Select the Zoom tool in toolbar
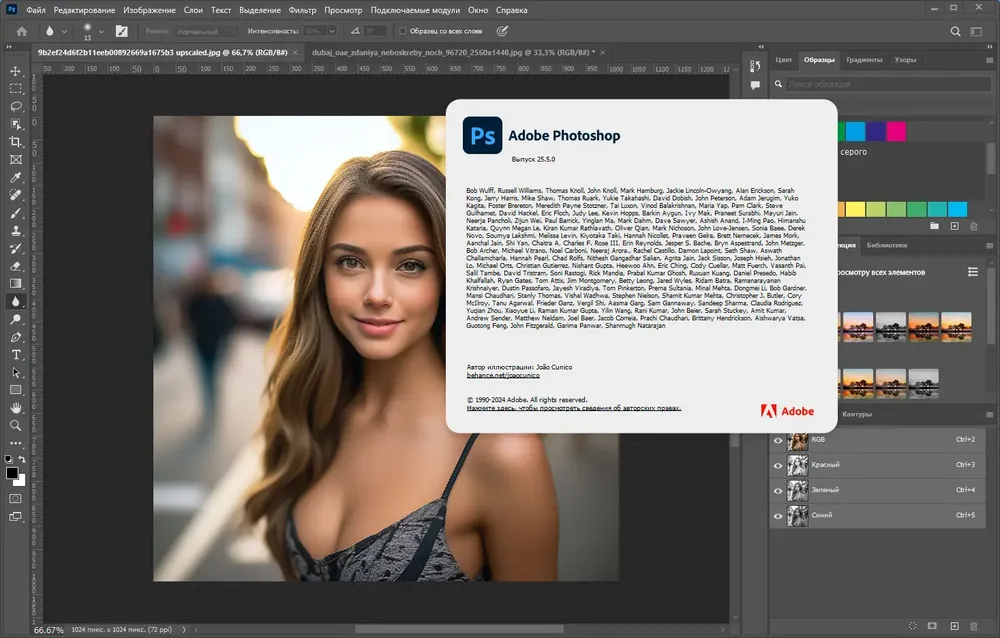Screen dimensions: 1000x638 pyautogui.click(x=16, y=426)
